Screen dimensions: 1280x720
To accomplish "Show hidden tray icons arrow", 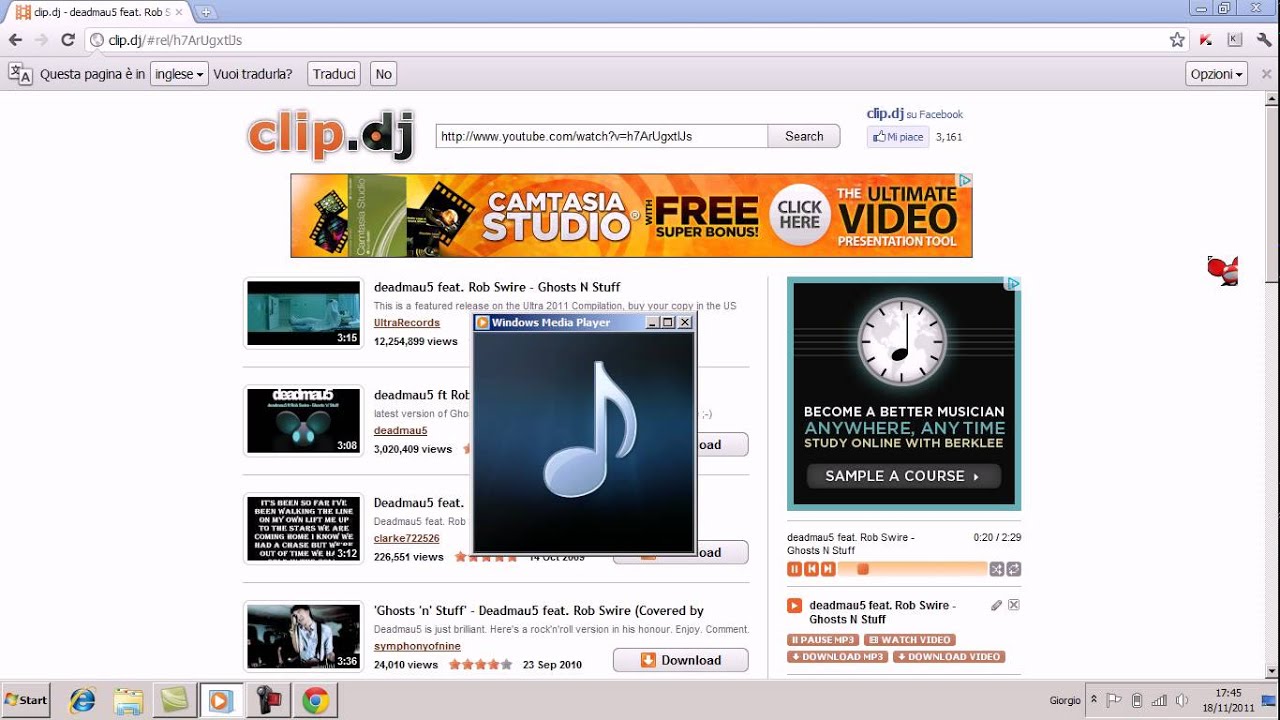I will (x=1093, y=700).
